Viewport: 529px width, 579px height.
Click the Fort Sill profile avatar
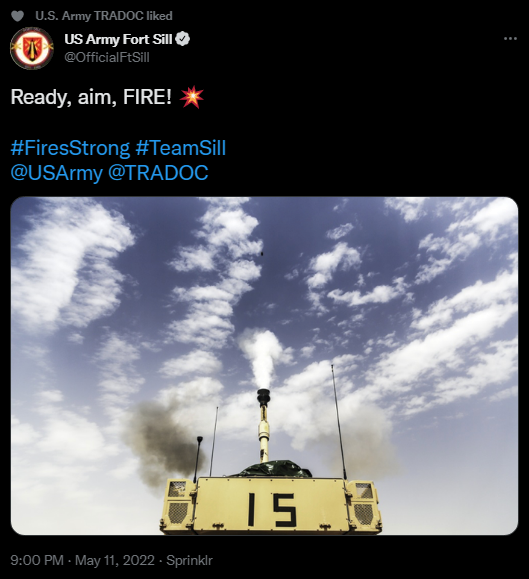(32, 48)
